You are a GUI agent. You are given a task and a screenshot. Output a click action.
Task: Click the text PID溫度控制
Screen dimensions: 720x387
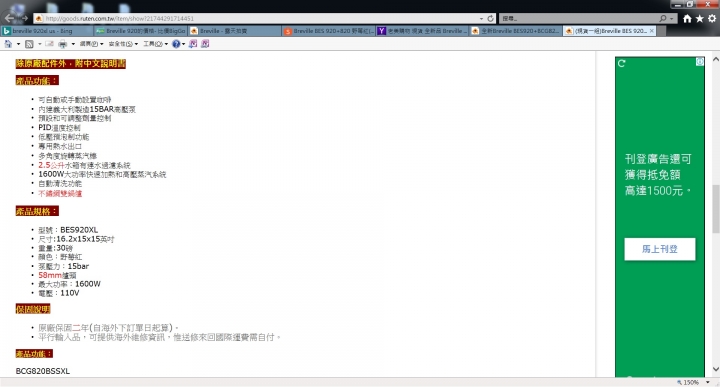pos(59,128)
